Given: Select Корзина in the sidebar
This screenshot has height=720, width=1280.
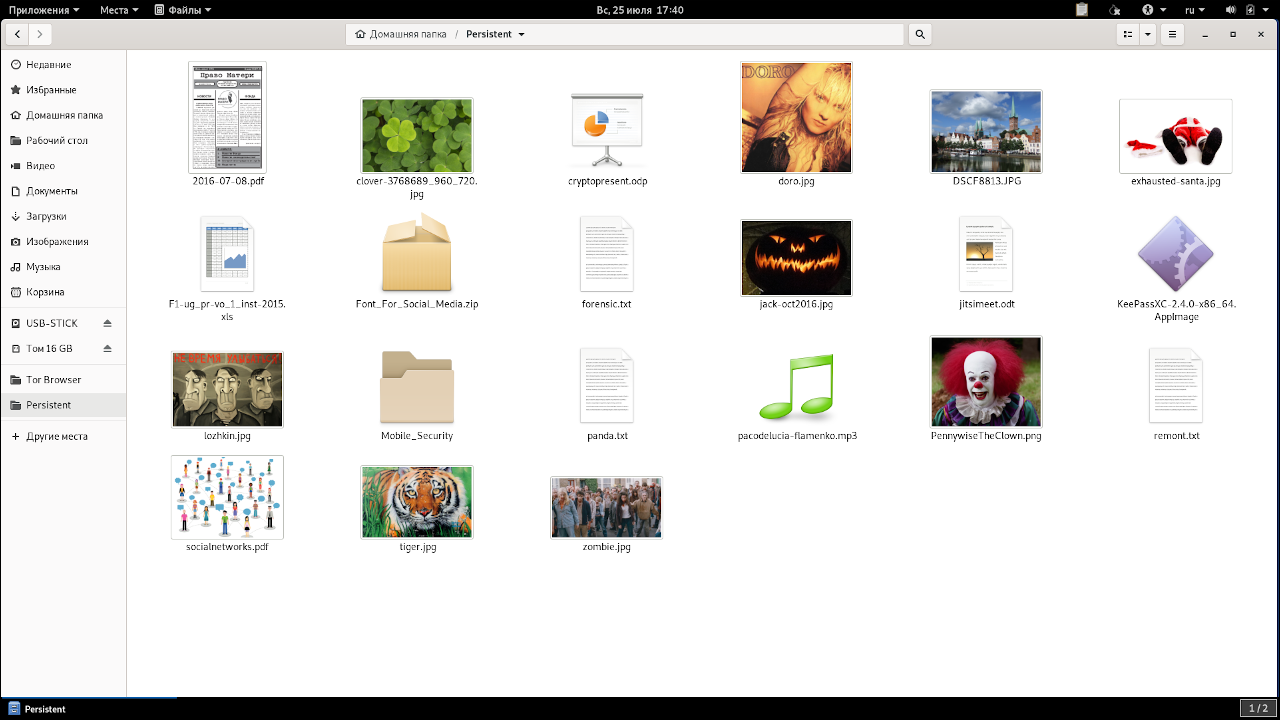Looking at the screenshot, I should click(x=45, y=292).
